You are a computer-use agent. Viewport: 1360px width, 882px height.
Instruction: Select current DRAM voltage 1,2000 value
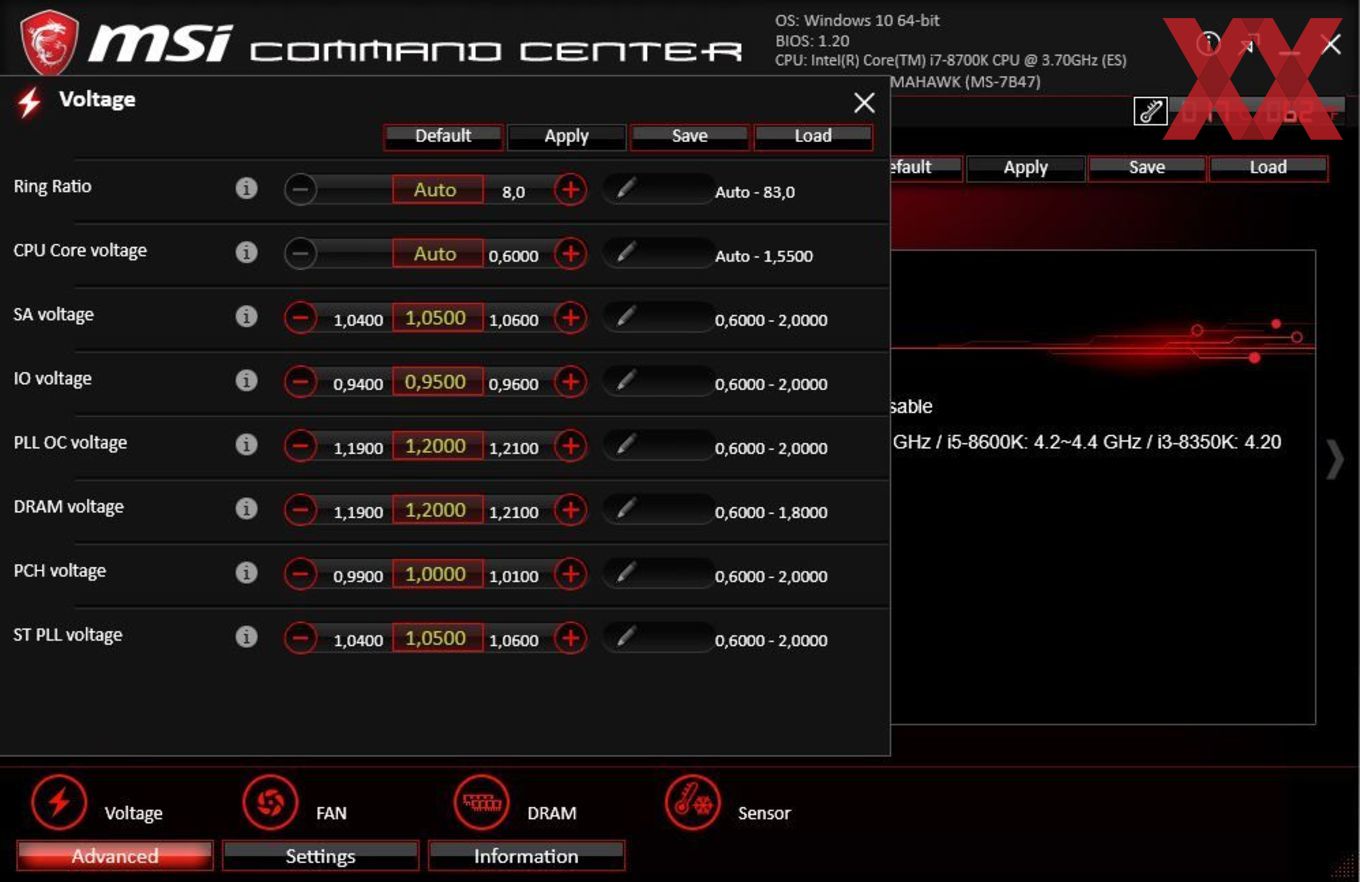click(437, 510)
